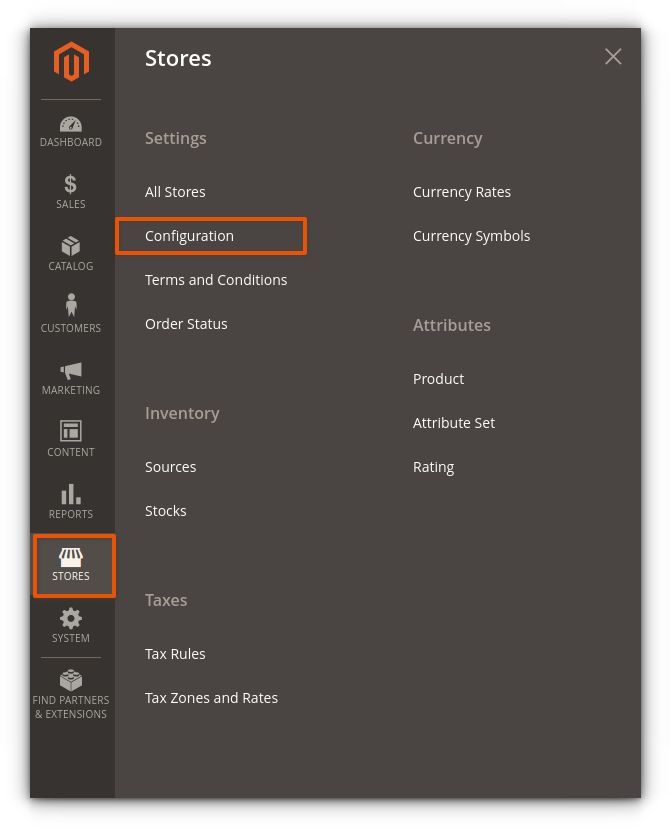This screenshot has height=830, width=671.
Task: Open the Marketing megaphone icon
Action: [x=70, y=371]
